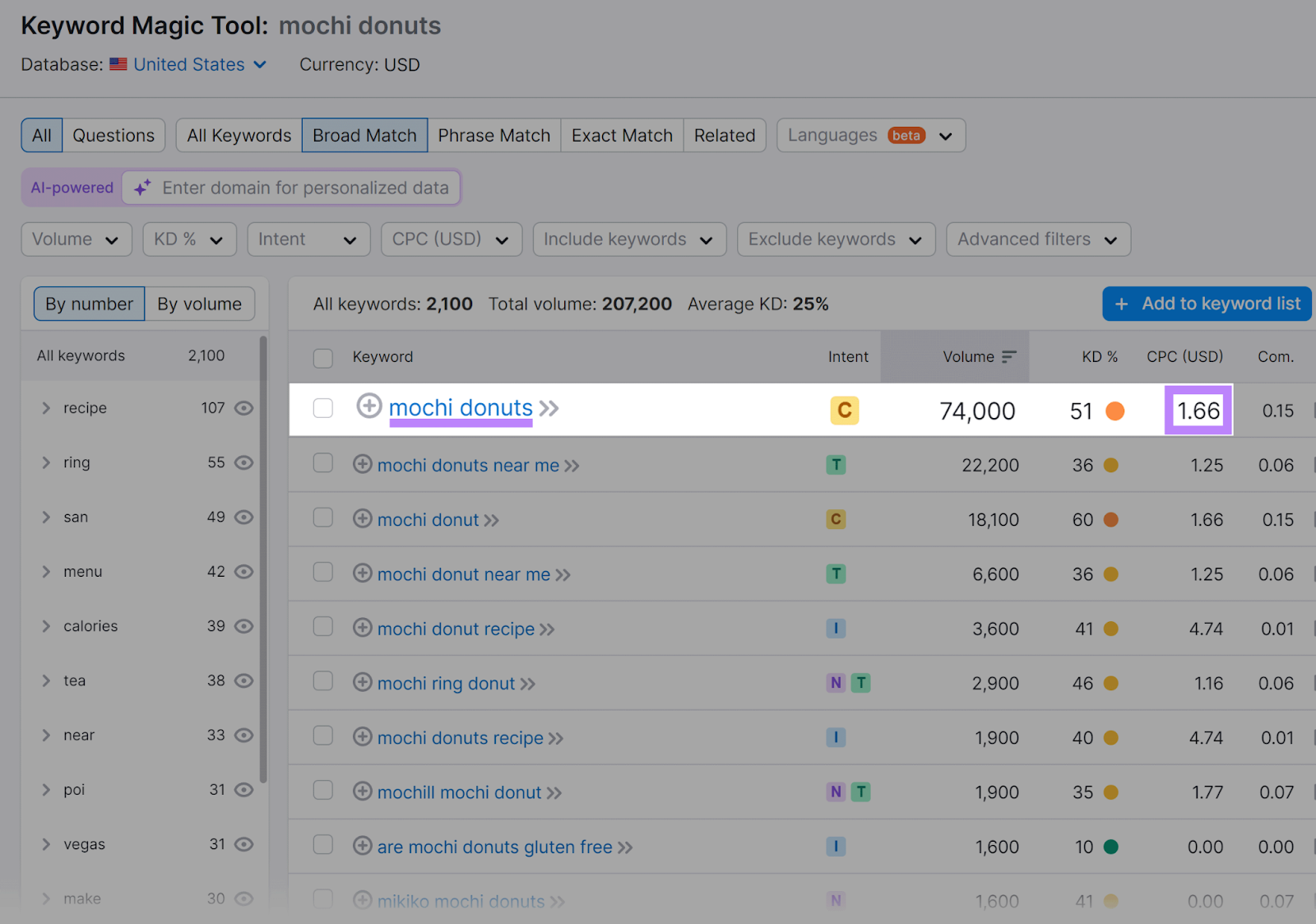
Task: Switch to the Phrase Match tab
Action: (x=493, y=135)
